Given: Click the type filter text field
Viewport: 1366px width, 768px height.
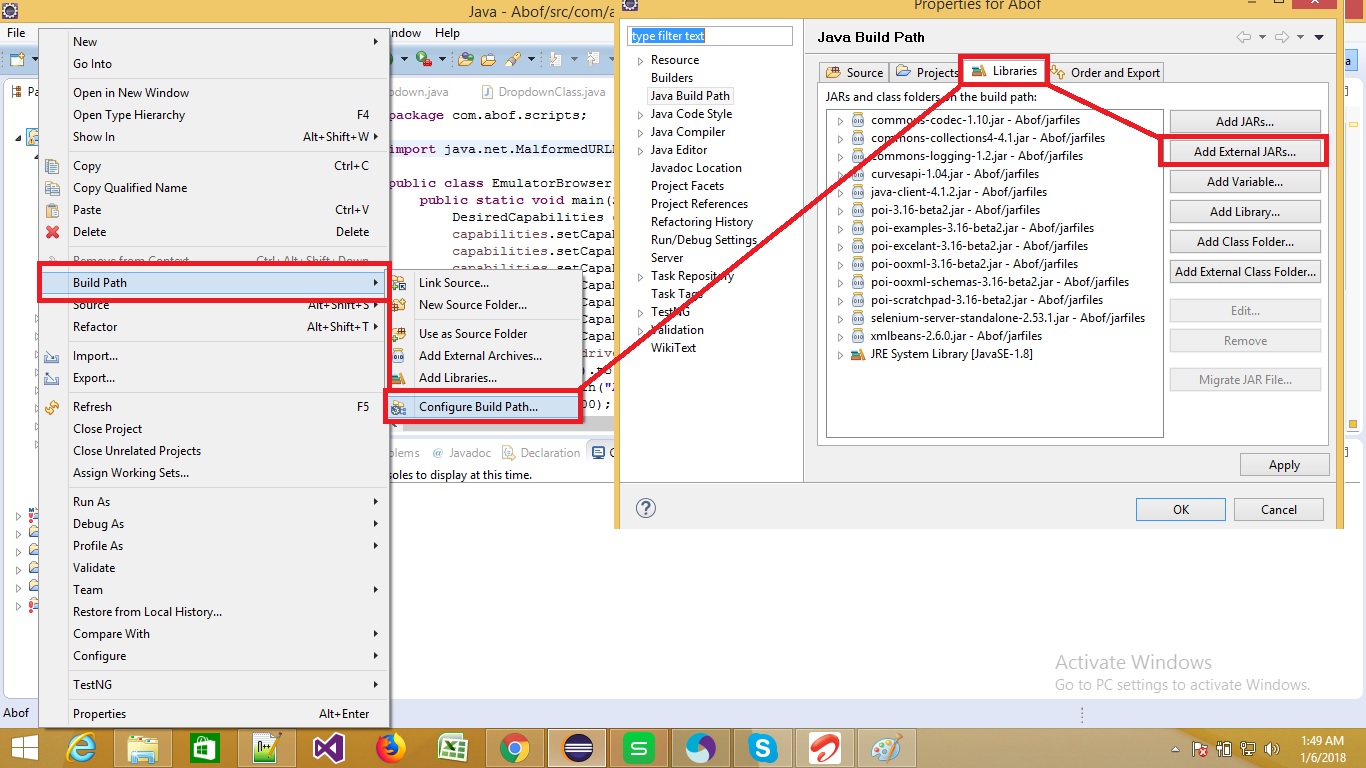Looking at the screenshot, I should point(710,36).
